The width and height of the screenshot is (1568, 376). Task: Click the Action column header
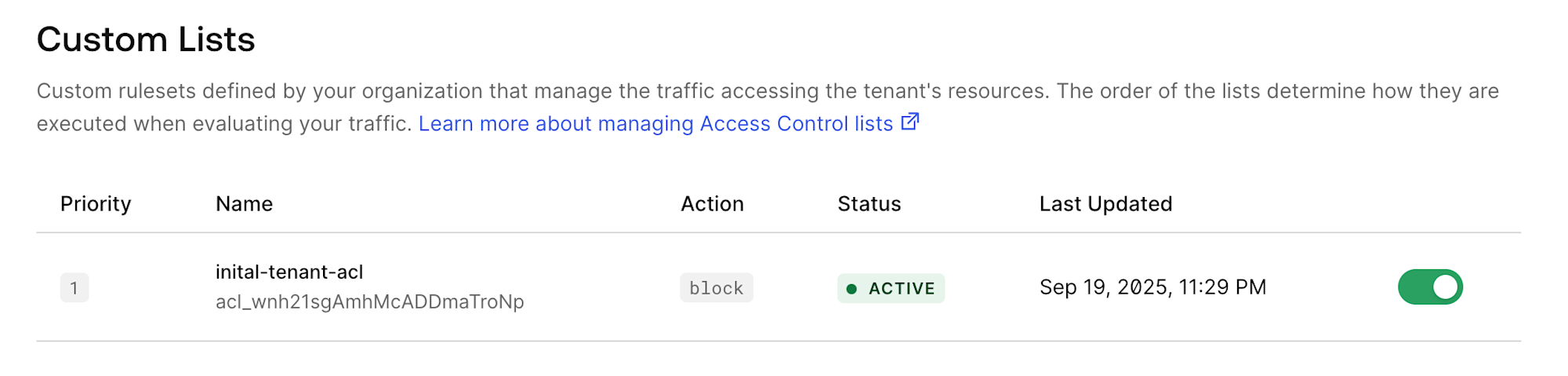712,204
